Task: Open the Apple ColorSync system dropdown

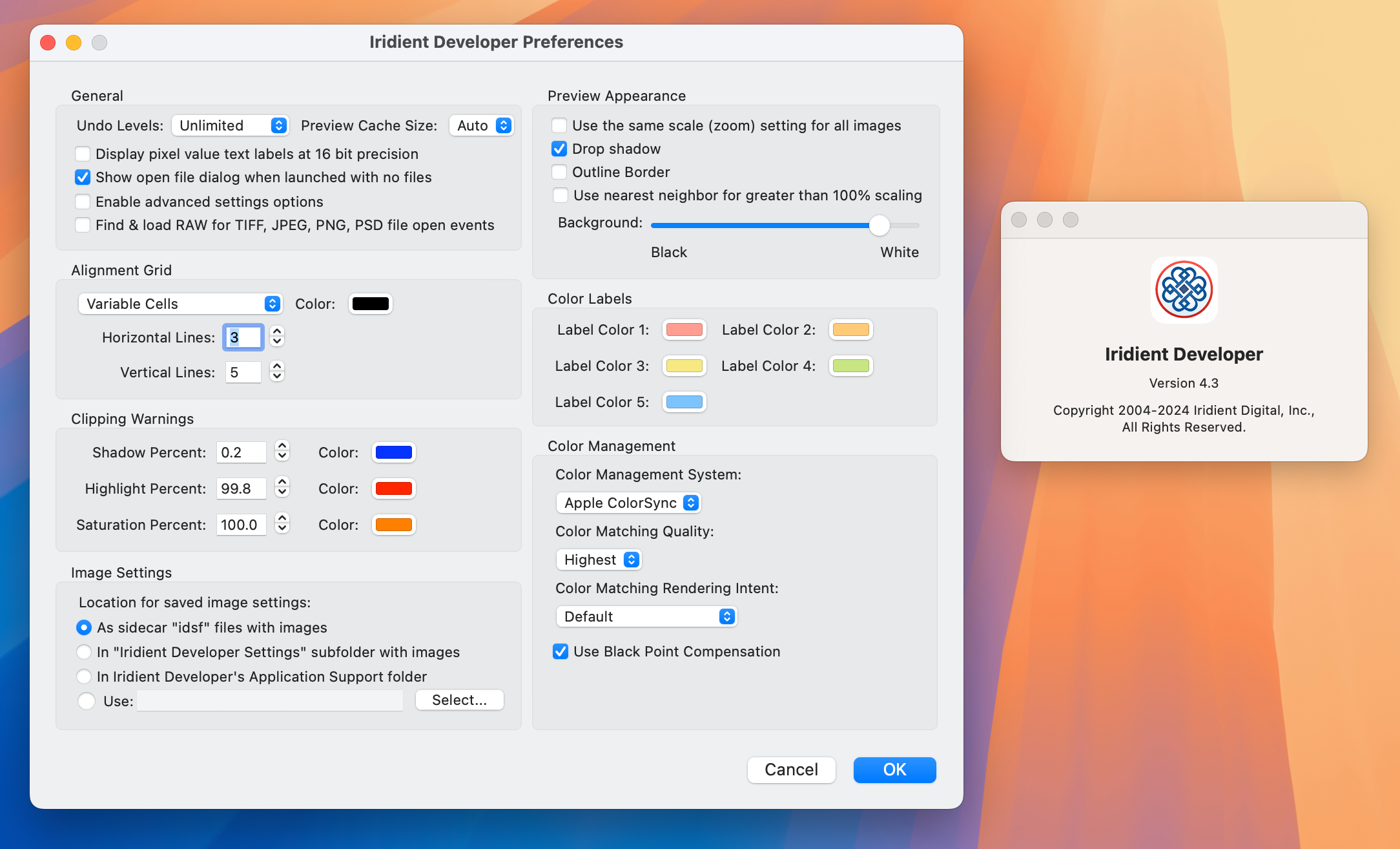Action: [629, 503]
